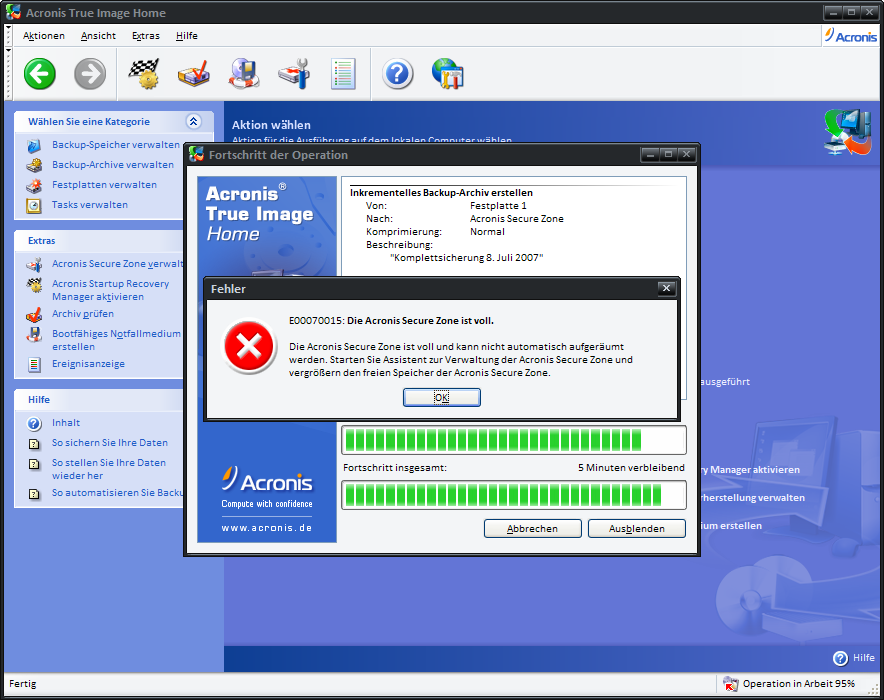
Task: Click the icon beside Acronis Startup Recovery Manager
Action: click(34, 285)
